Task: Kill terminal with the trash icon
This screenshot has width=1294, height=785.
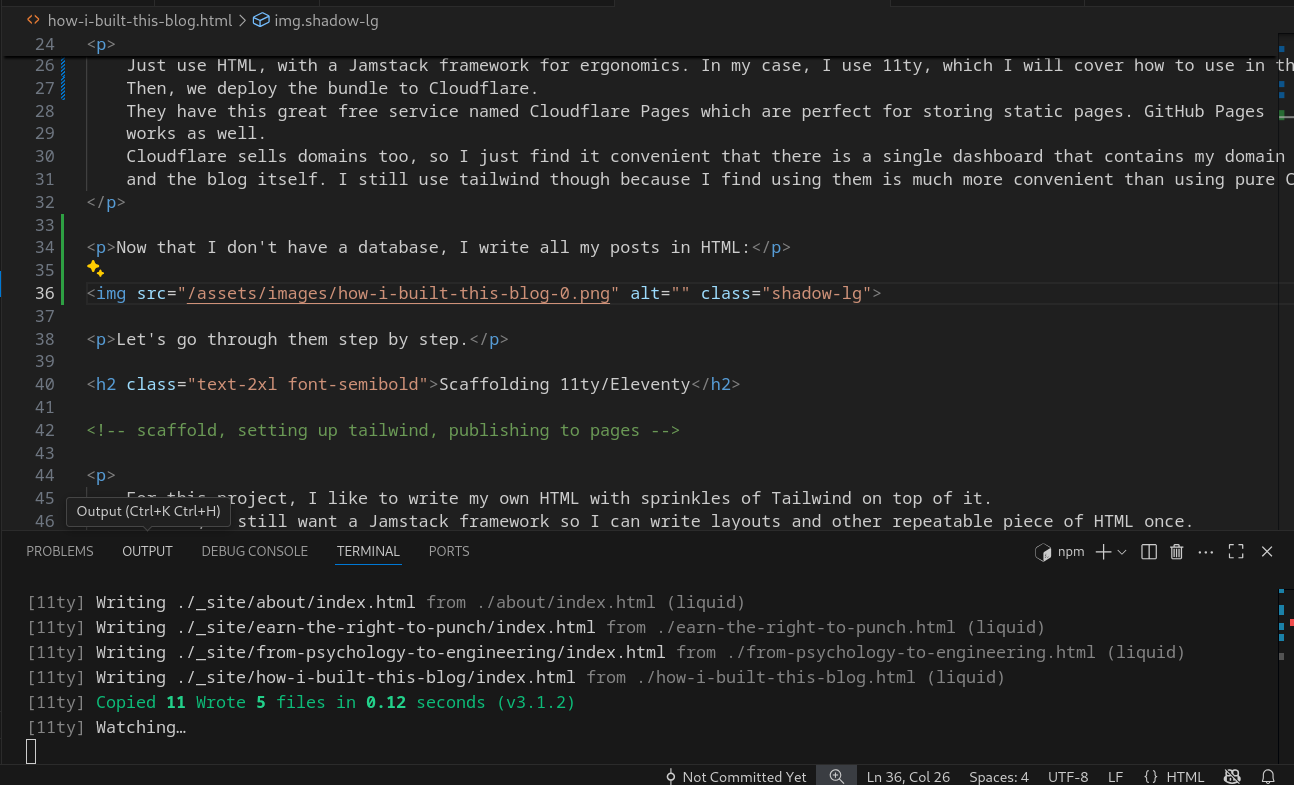Action: pos(1177,552)
